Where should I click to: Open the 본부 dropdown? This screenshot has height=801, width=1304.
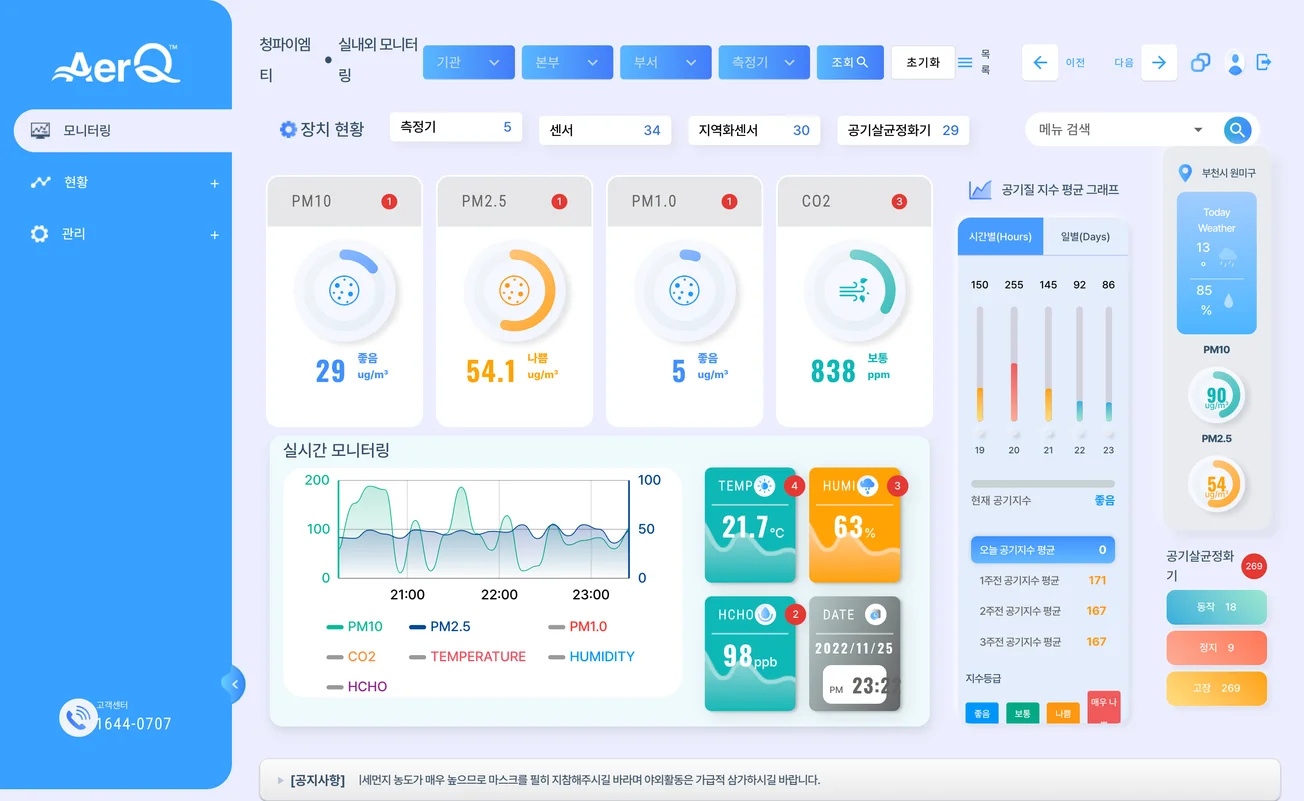(567, 62)
